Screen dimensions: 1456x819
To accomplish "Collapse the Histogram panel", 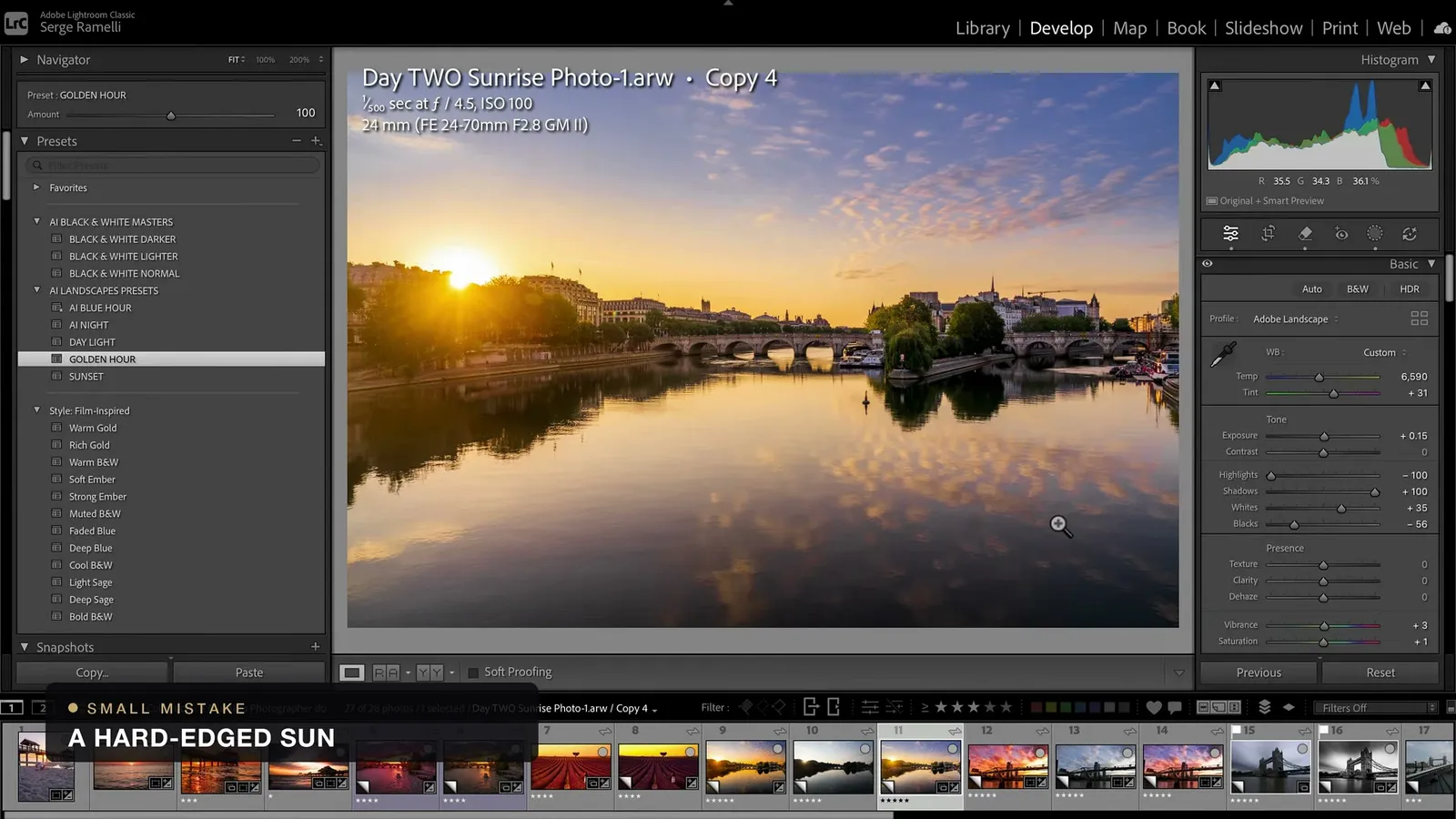I will click(1431, 59).
